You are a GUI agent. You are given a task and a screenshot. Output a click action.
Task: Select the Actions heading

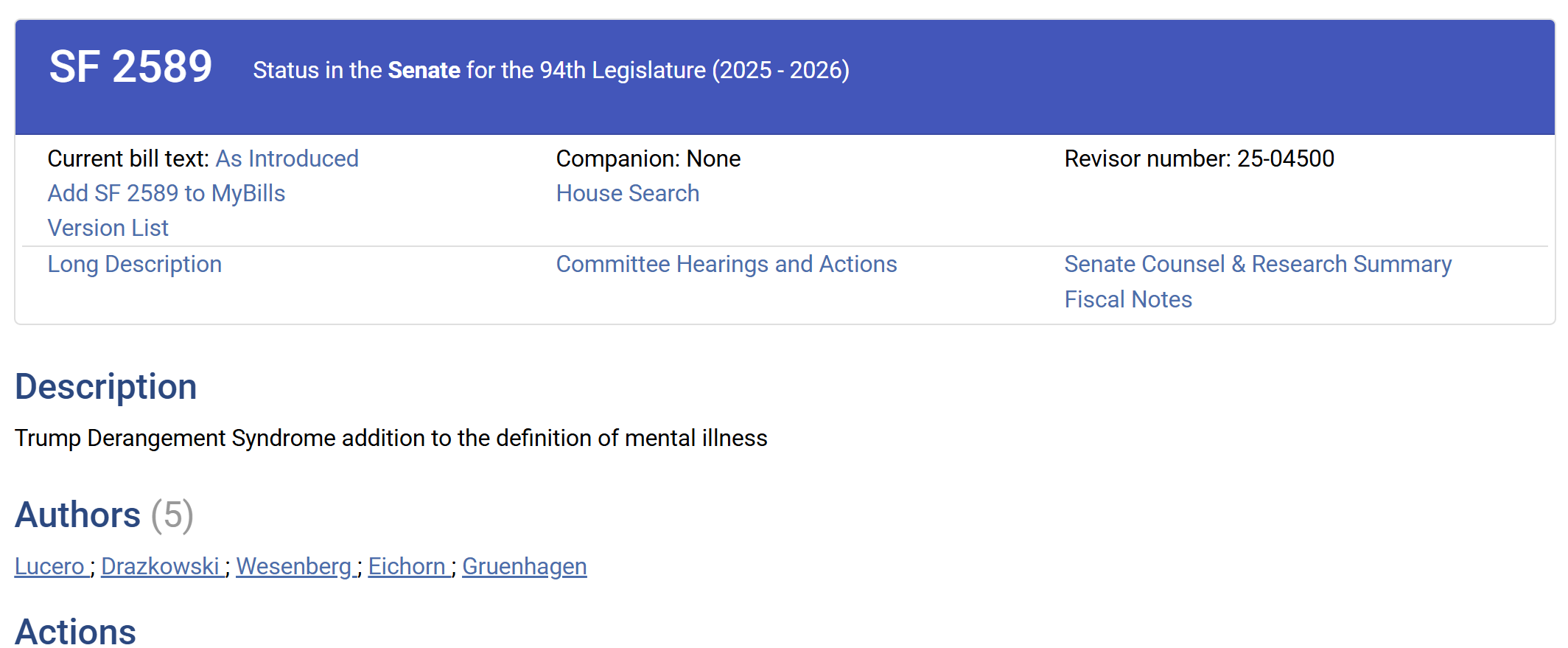point(76,632)
